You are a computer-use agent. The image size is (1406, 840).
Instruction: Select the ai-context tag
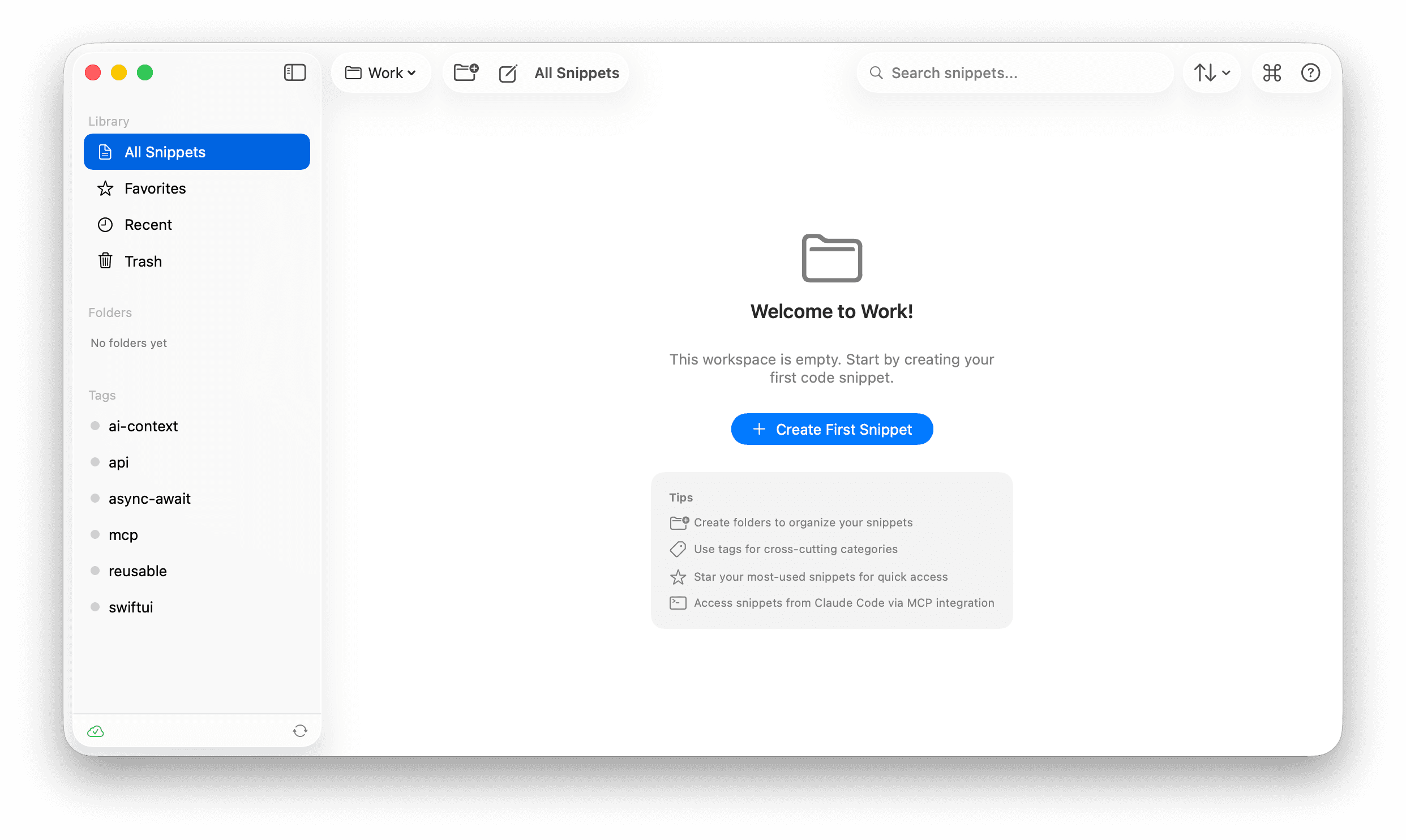click(x=143, y=426)
